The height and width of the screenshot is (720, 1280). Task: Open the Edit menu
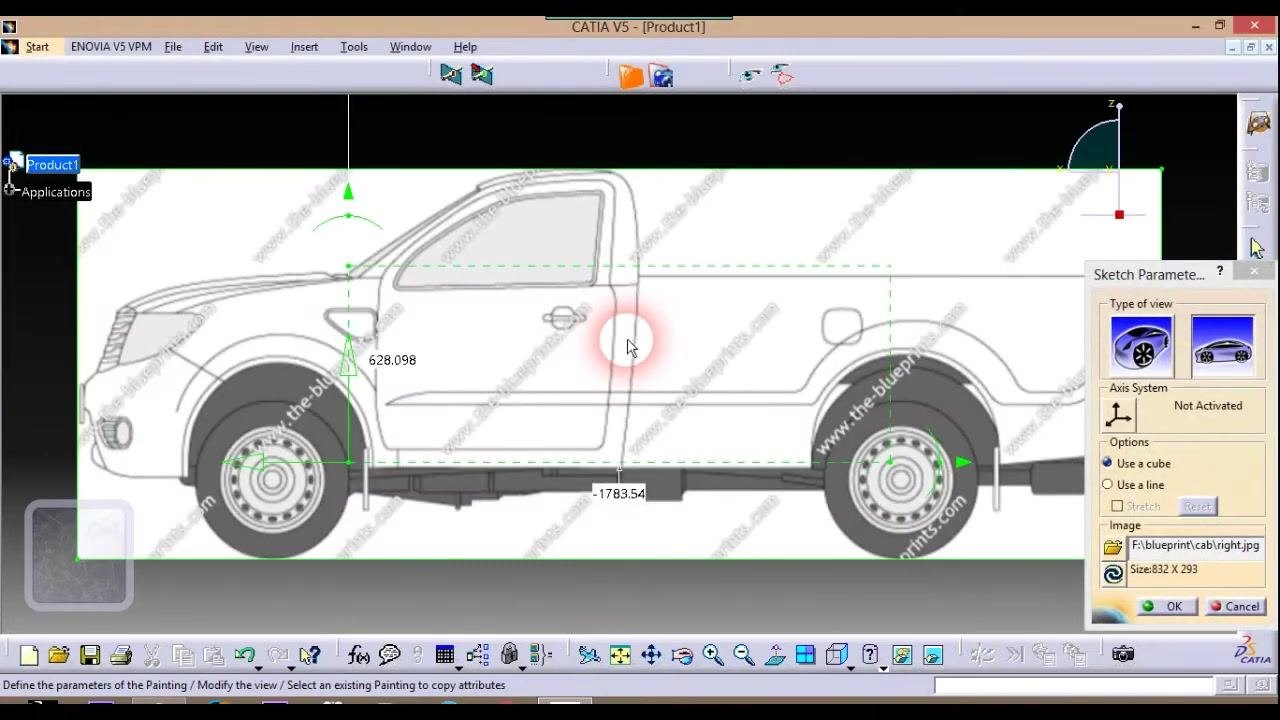point(213,47)
